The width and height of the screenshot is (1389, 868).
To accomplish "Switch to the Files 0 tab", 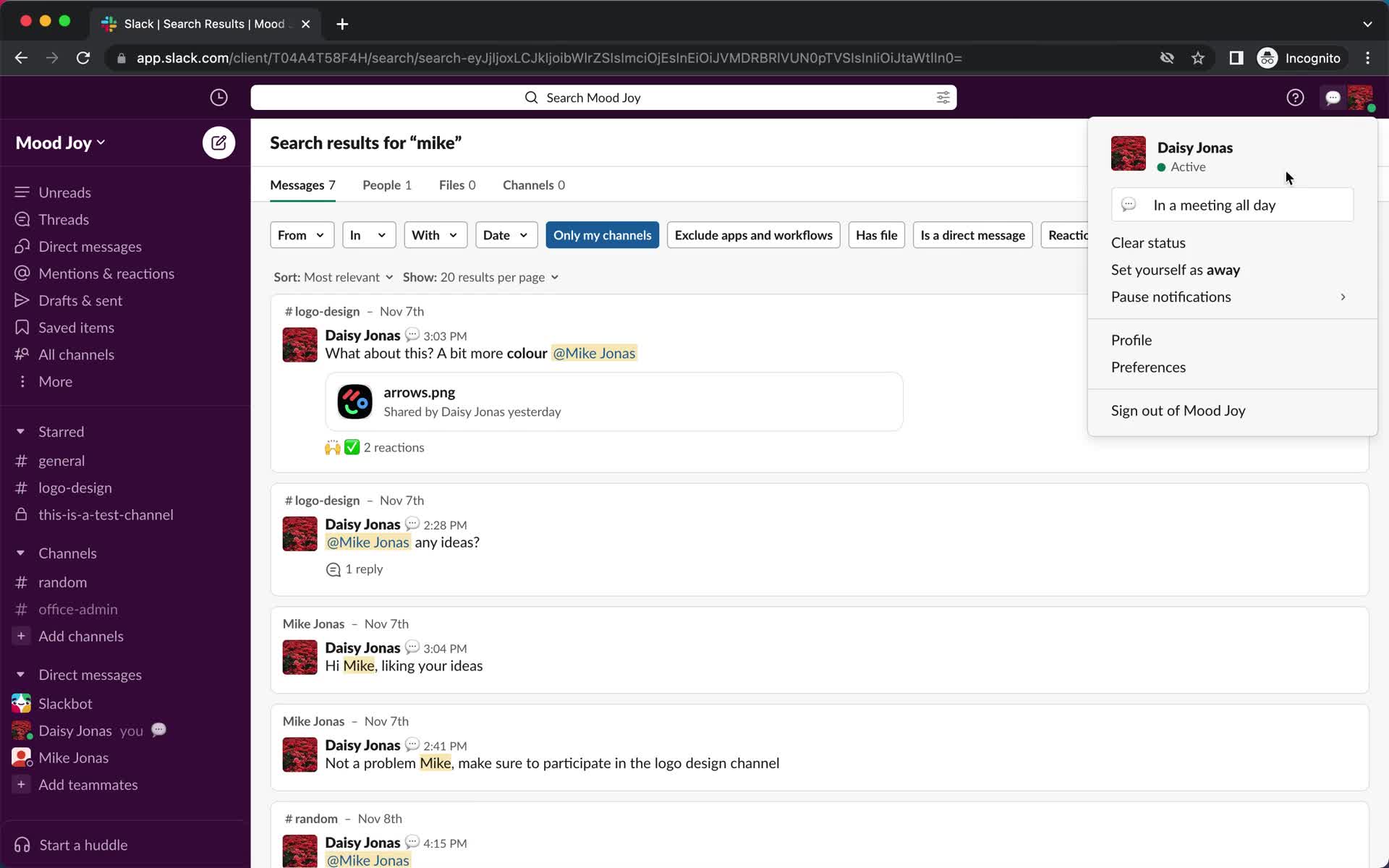I will 456,184.
